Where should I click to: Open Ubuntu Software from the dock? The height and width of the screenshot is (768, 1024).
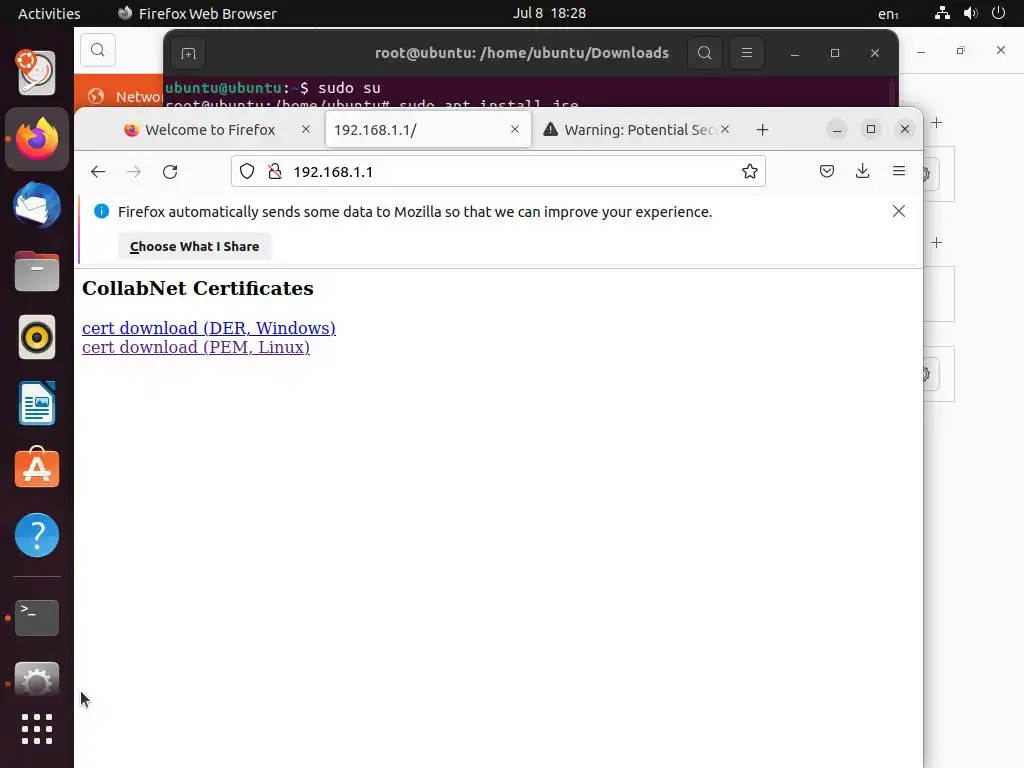click(37, 468)
